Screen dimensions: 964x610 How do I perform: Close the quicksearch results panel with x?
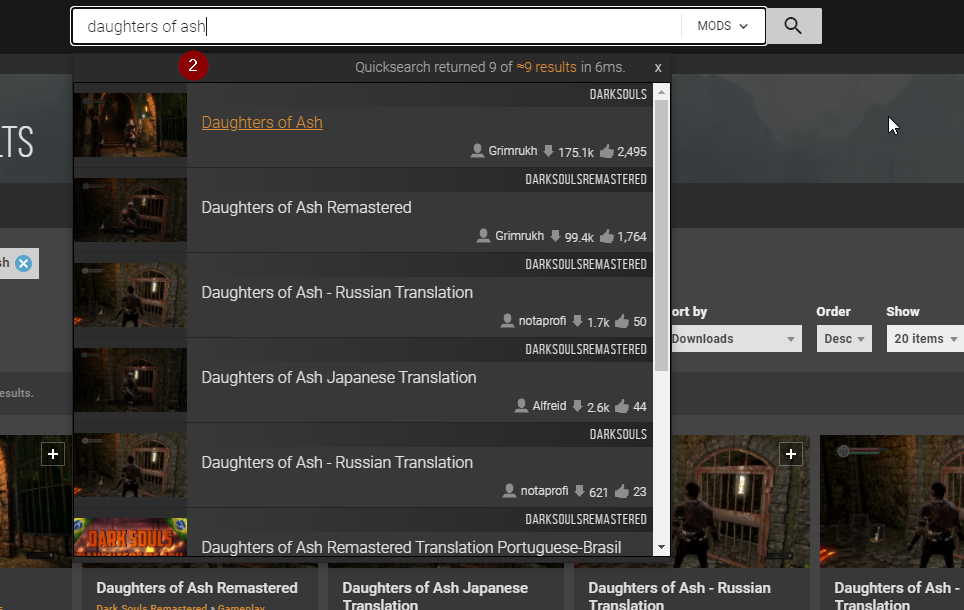pos(658,68)
